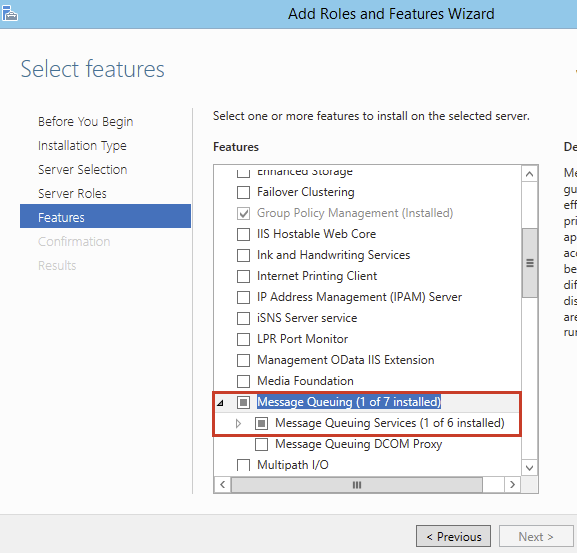The height and width of the screenshot is (553, 577).
Task: Click the horizontal scroll left arrow
Action: (223, 485)
